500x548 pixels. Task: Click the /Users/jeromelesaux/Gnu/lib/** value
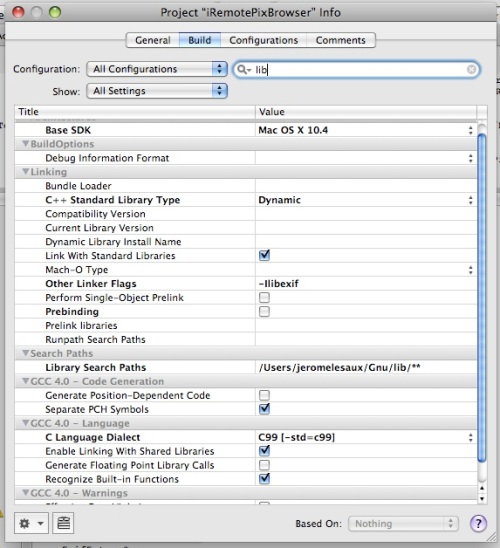(x=339, y=367)
